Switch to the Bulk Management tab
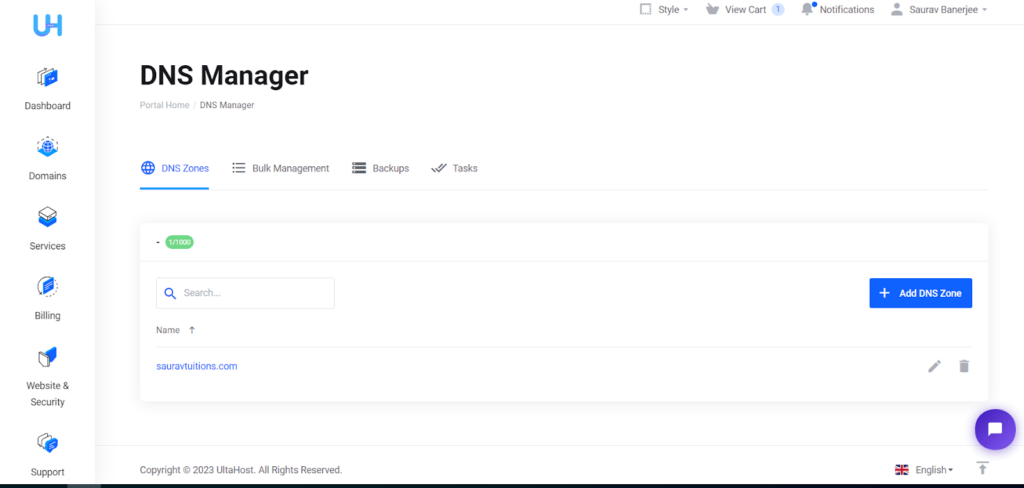The width and height of the screenshot is (1024, 488). coord(280,168)
